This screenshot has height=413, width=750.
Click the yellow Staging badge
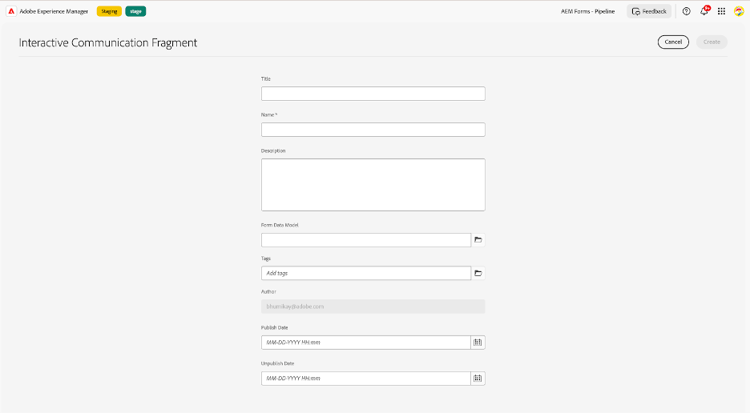click(x=109, y=11)
